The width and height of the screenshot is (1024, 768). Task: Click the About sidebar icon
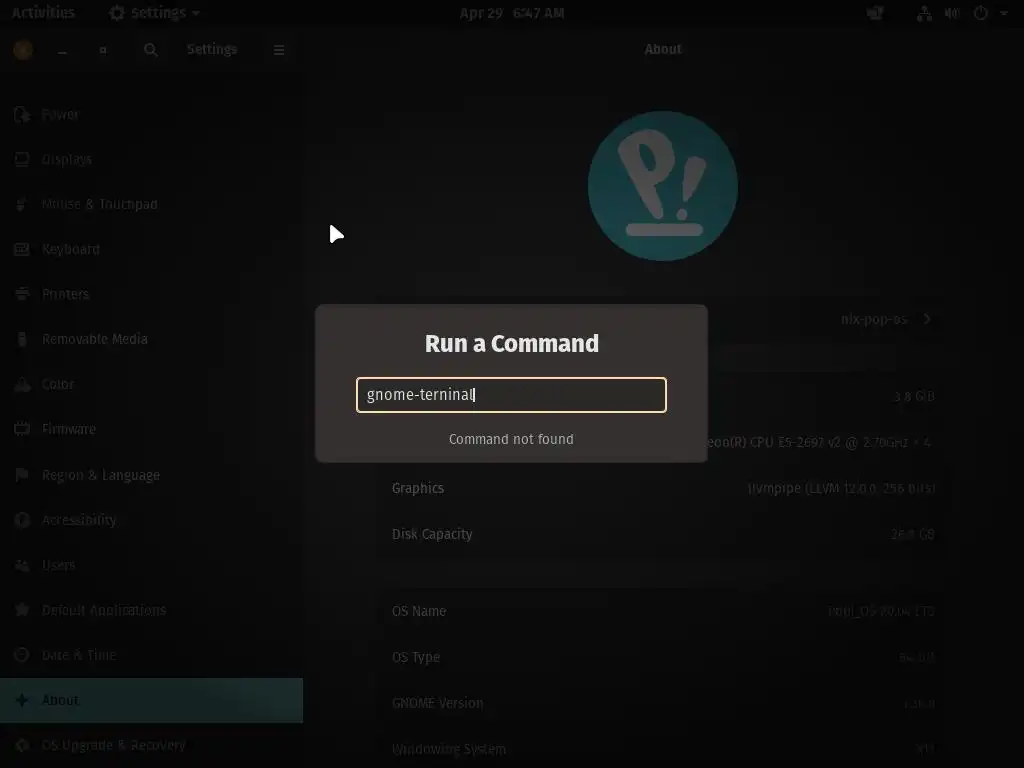22,700
